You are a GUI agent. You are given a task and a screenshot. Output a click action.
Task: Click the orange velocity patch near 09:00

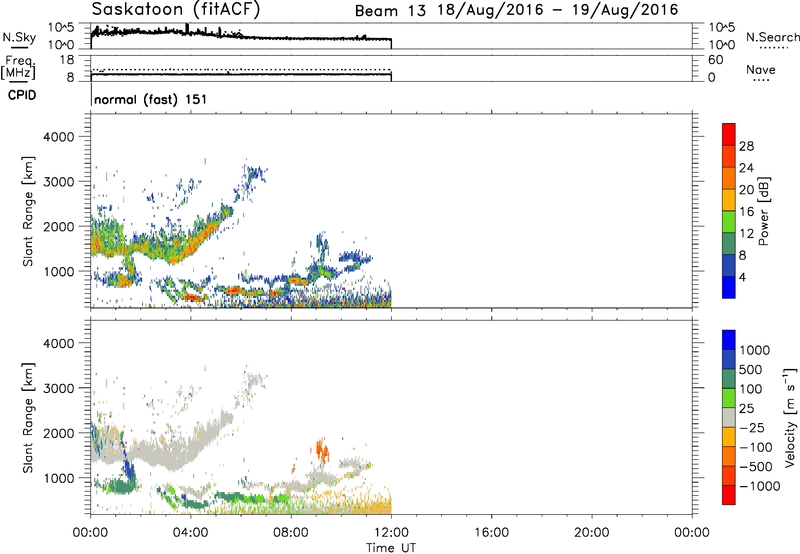321,450
